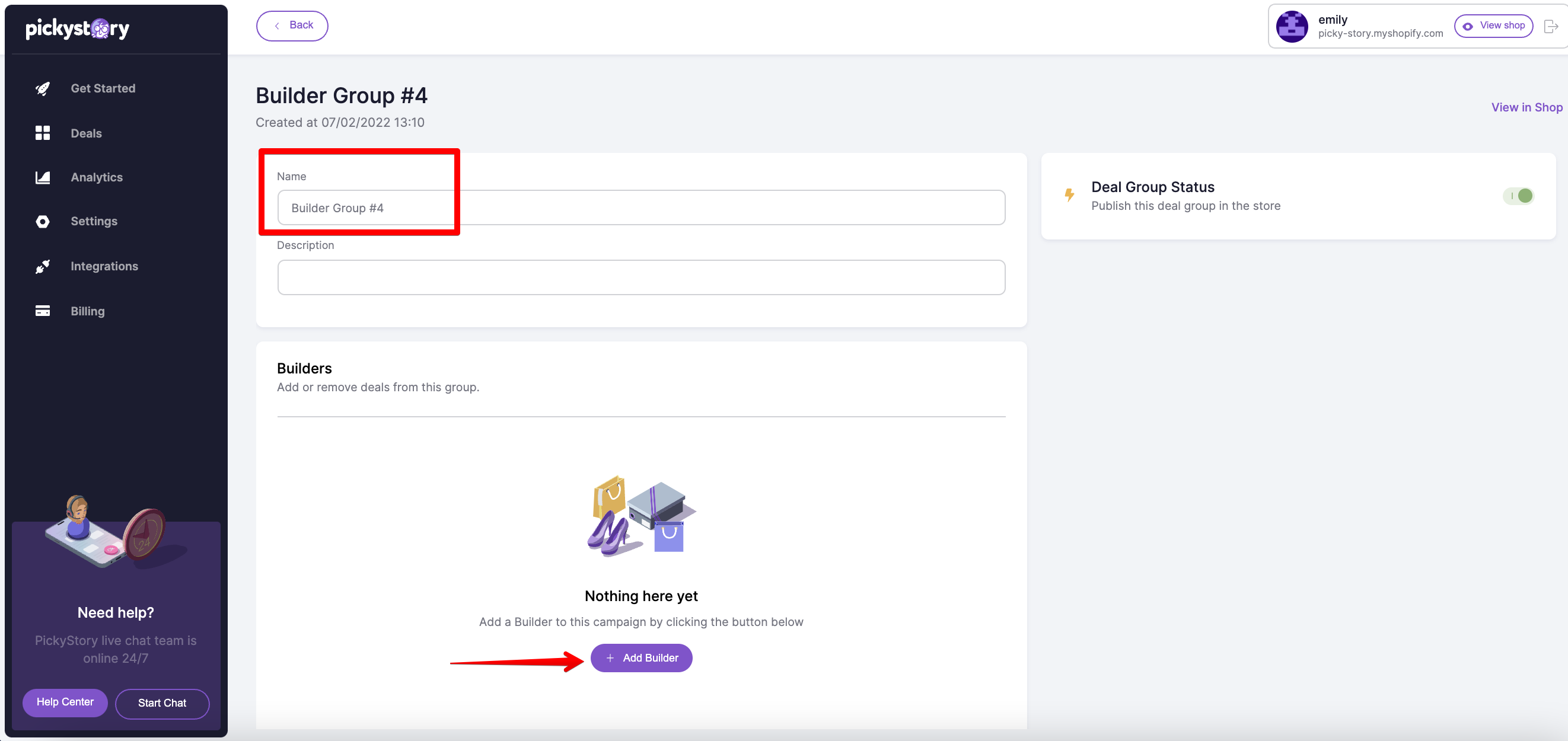Focus the Name input field
The height and width of the screenshot is (741, 1568).
[x=641, y=208]
